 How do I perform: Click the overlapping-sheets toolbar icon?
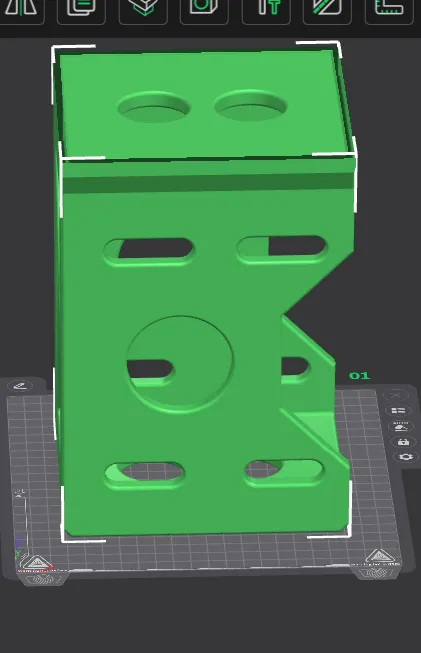point(81,9)
